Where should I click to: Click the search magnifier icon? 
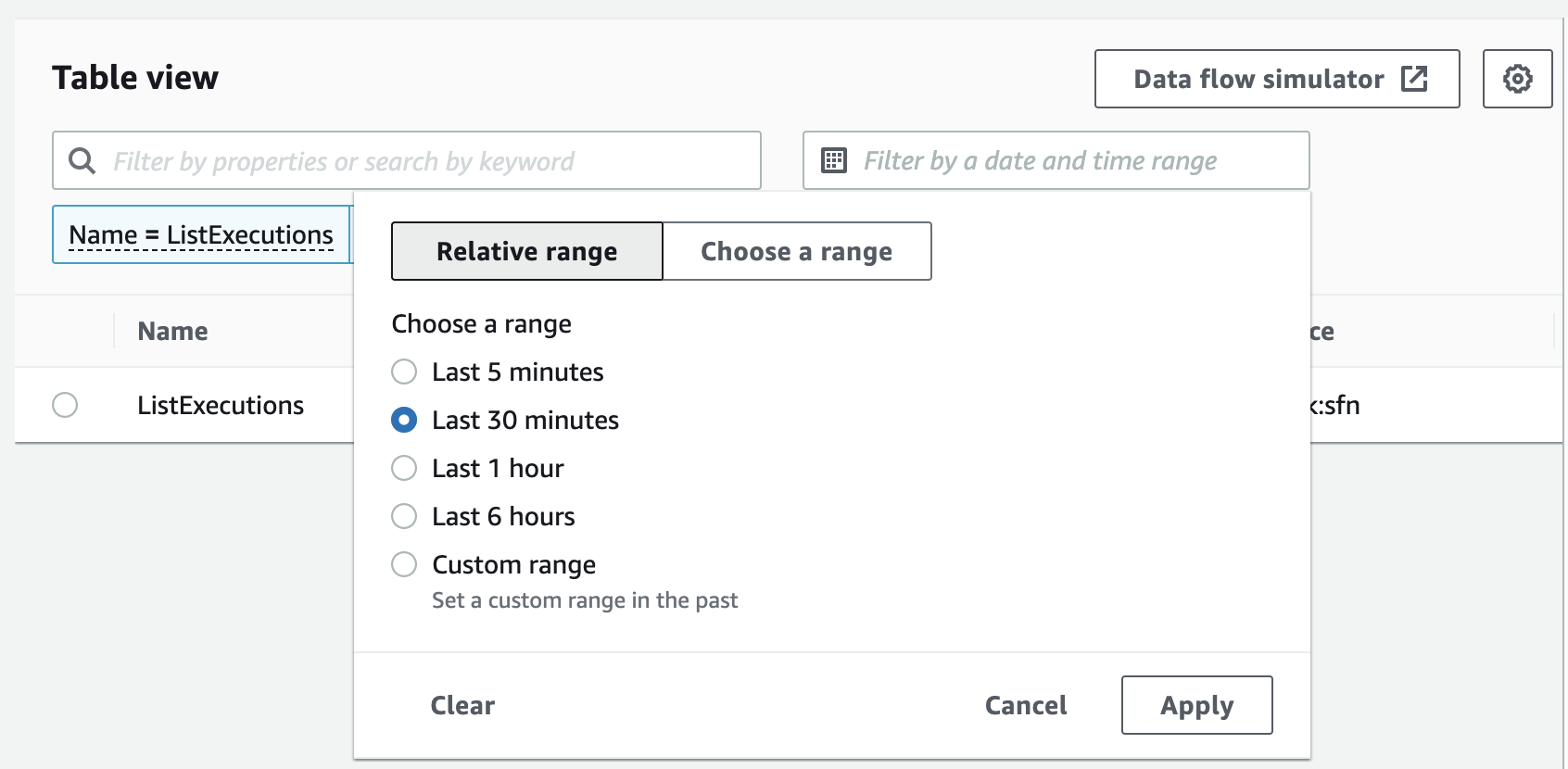pyautogui.click(x=82, y=161)
